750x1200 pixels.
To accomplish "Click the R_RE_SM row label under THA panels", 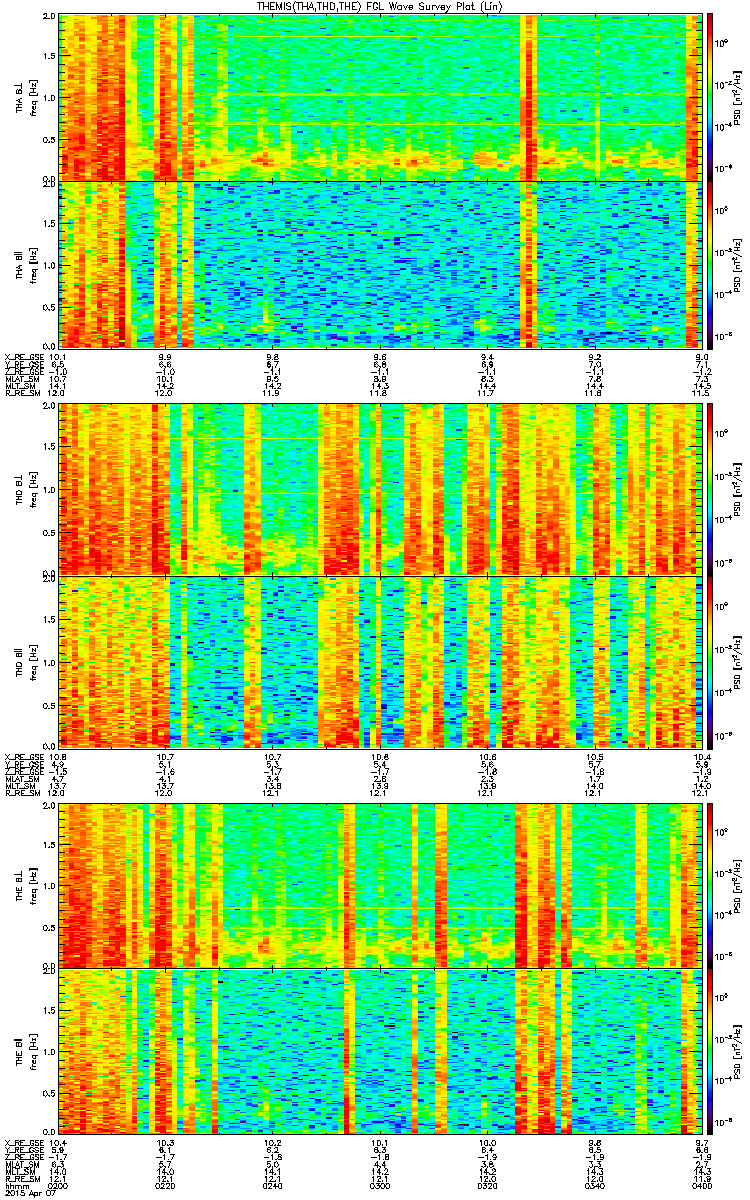I will 22,394.
